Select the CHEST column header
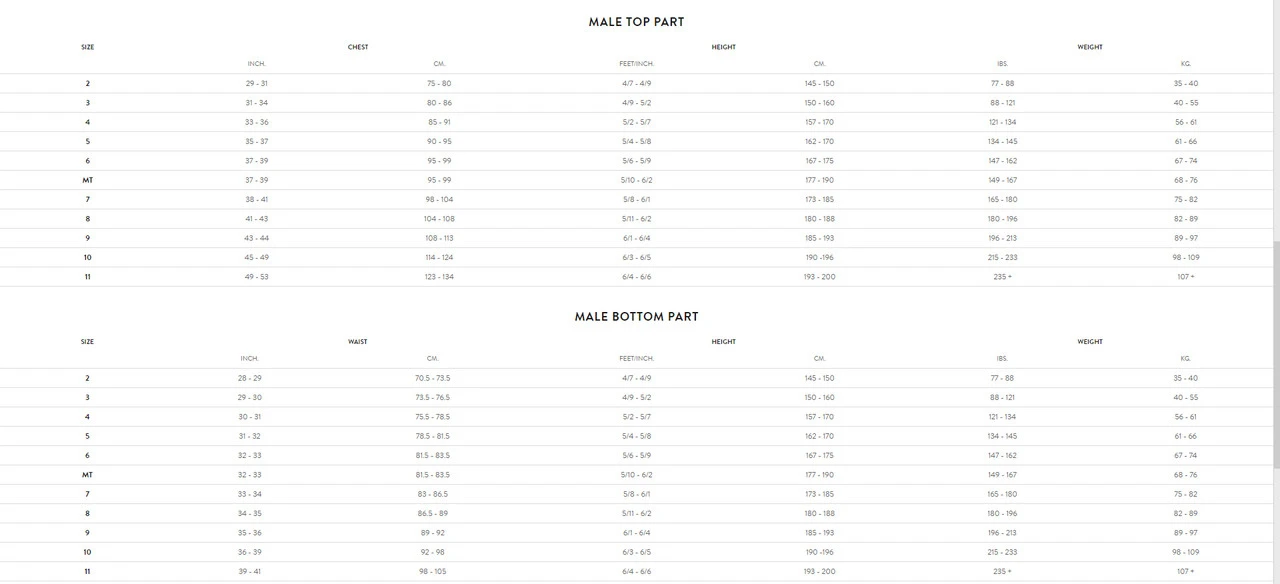 click(357, 47)
